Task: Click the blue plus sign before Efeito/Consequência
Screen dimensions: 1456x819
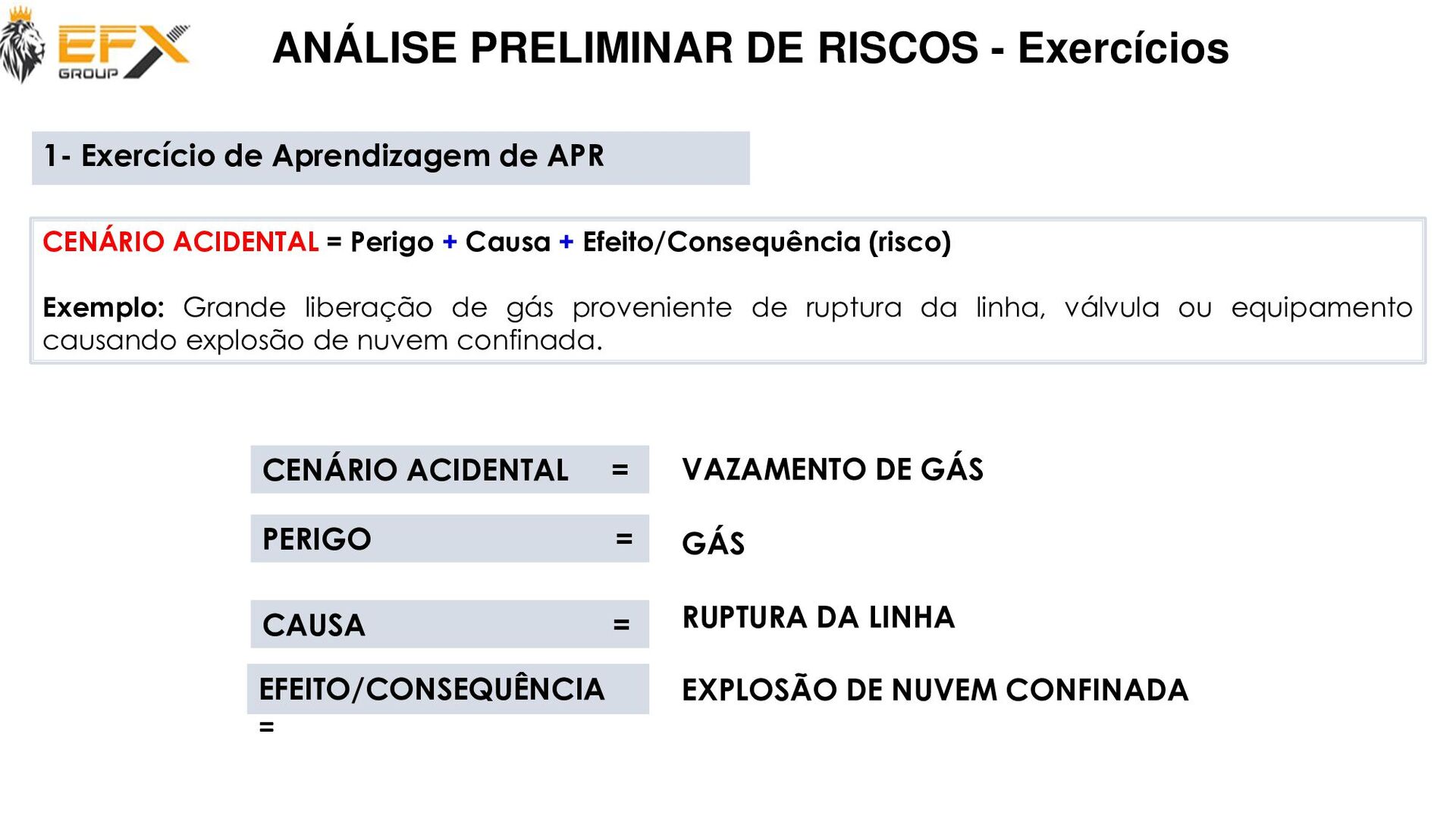Action: pyautogui.click(x=566, y=243)
